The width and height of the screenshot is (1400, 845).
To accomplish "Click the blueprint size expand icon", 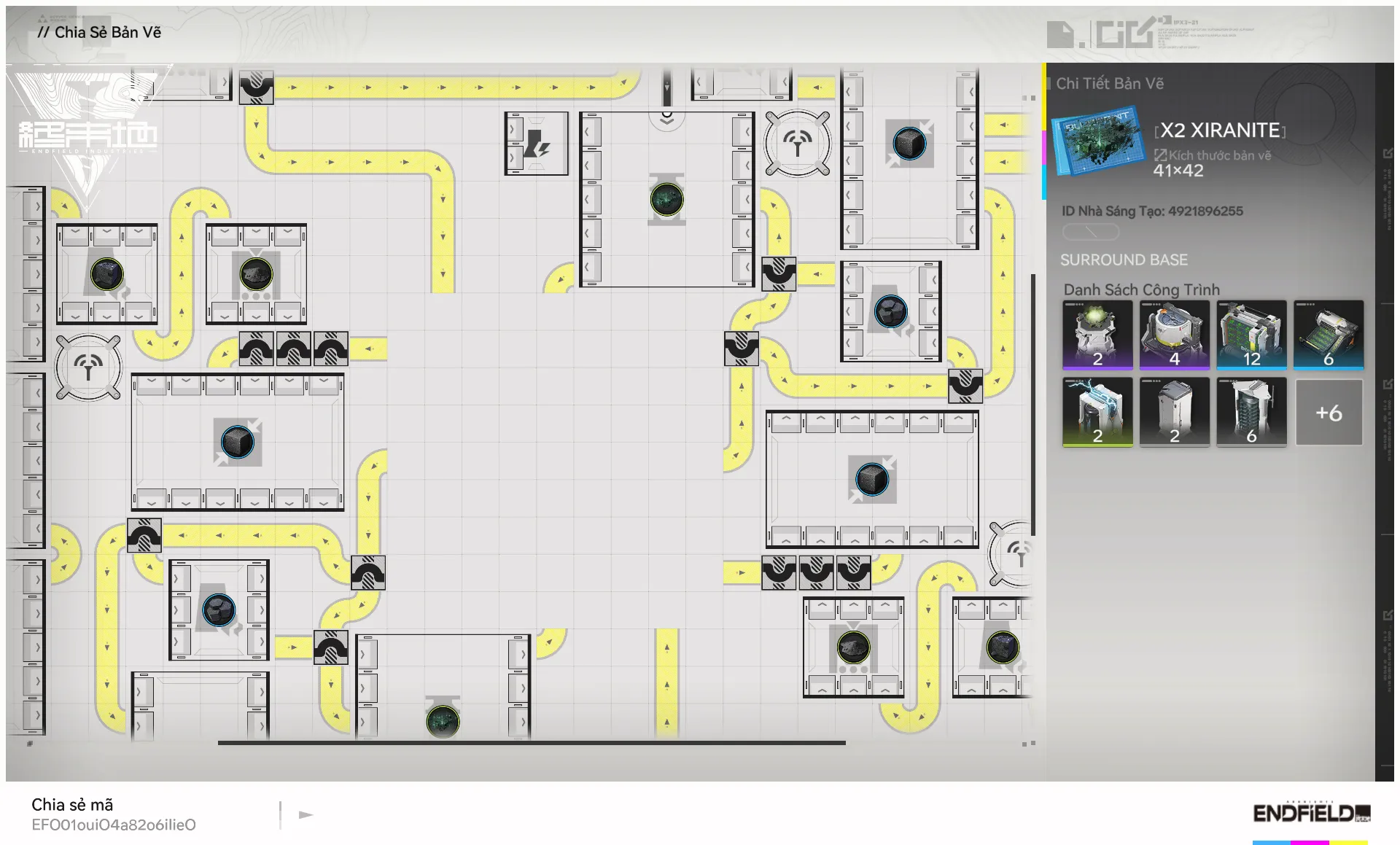I will coord(1160,155).
